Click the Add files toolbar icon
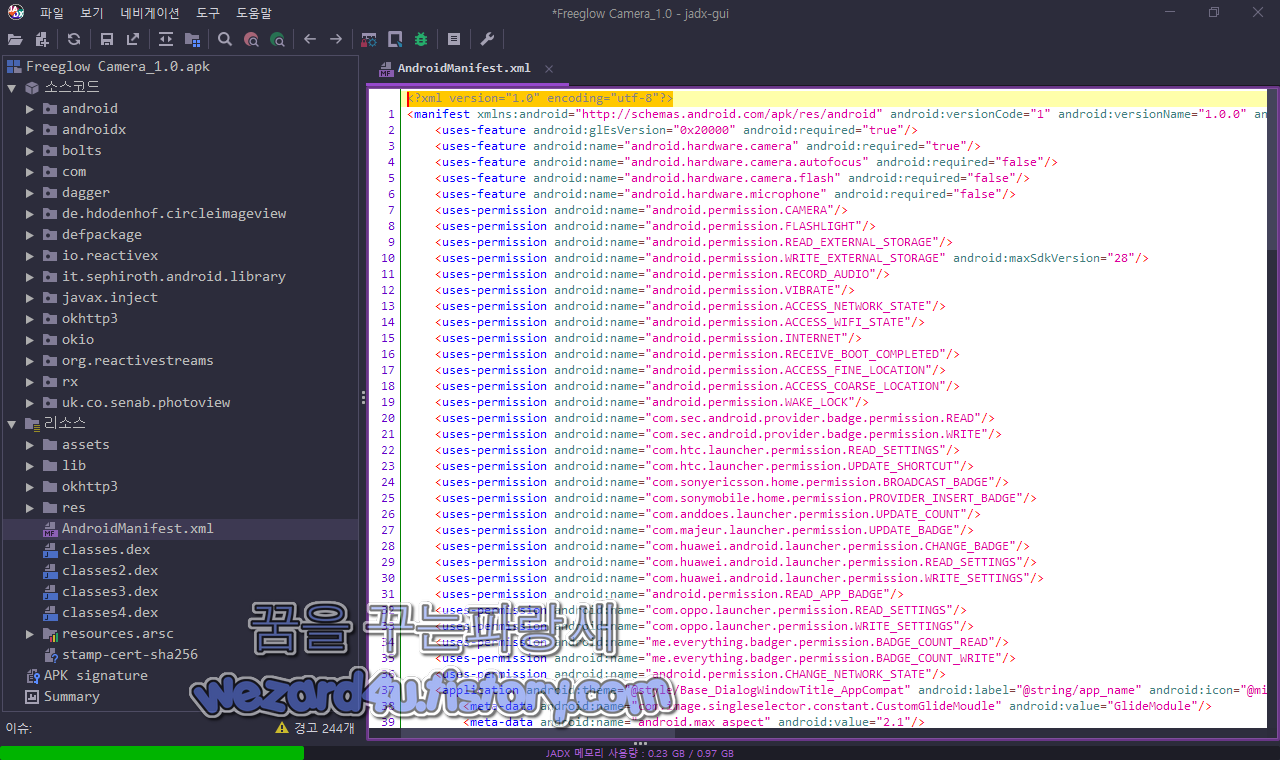Viewport: 1280px width, 760px height. [41, 39]
